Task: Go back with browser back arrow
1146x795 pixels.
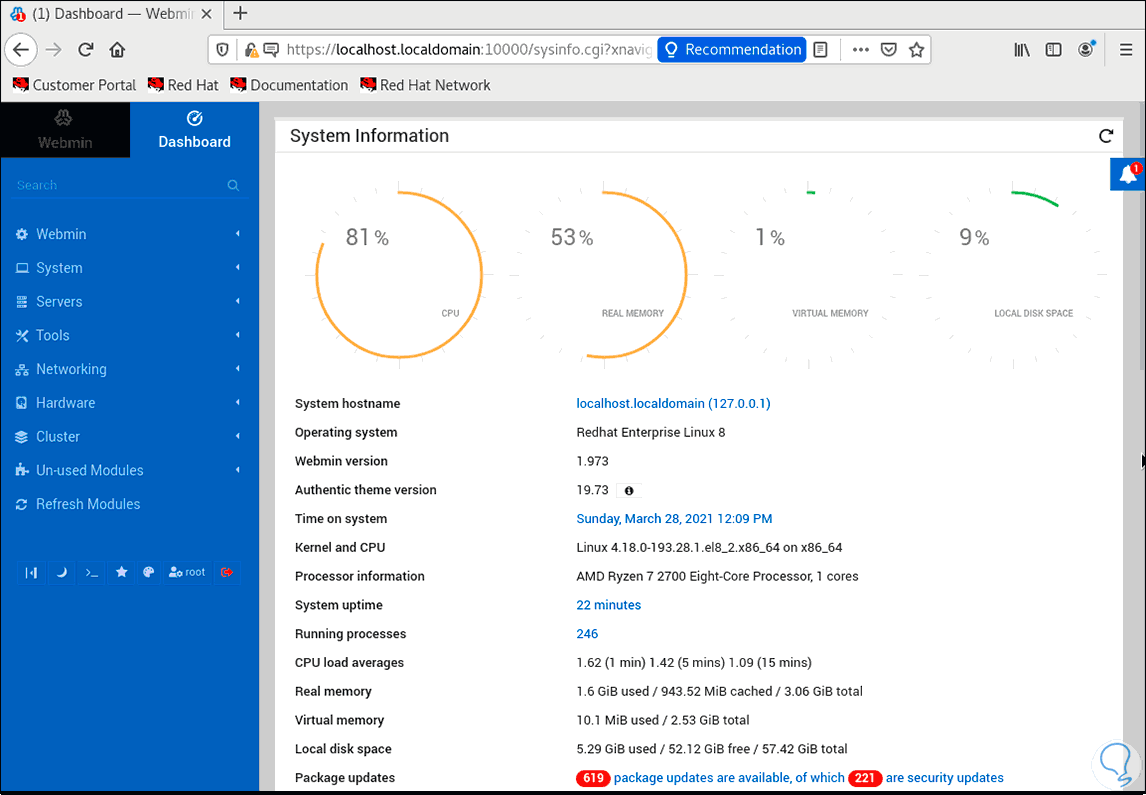Action: pos(21,50)
